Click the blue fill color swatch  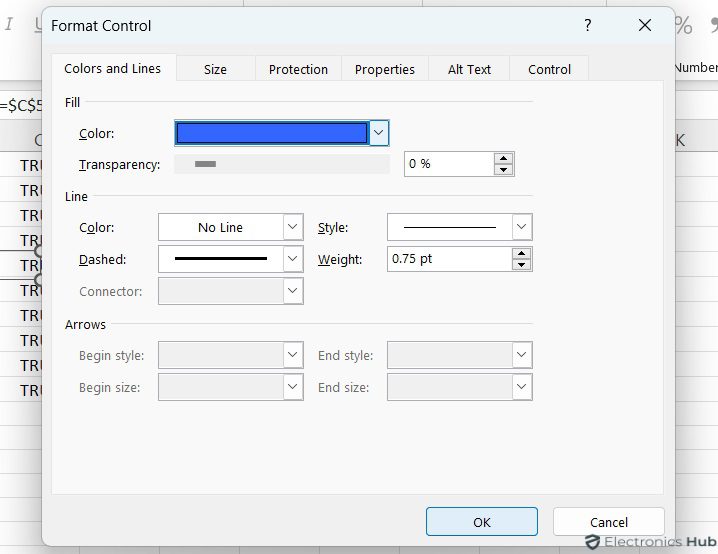coord(271,133)
